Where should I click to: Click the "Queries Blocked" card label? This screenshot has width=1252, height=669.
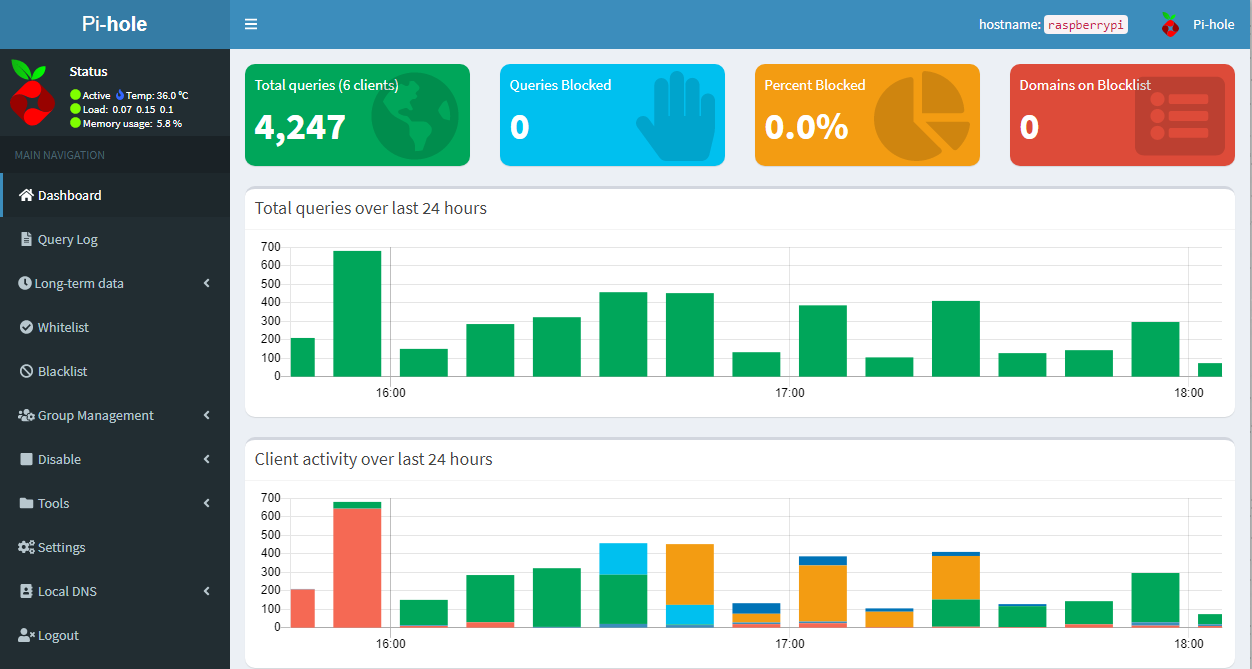tap(560, 85)
